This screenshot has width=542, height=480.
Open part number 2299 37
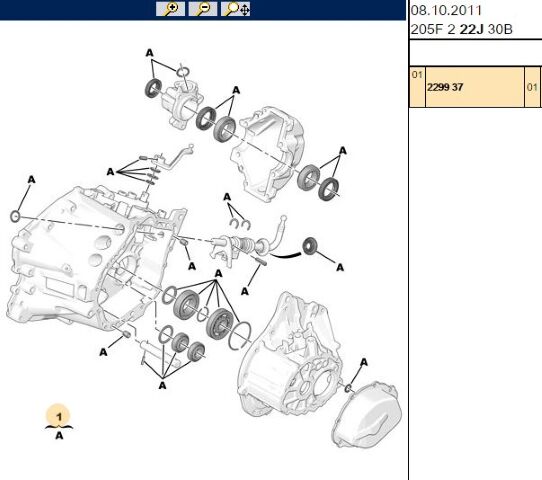[x=445, y=87]
